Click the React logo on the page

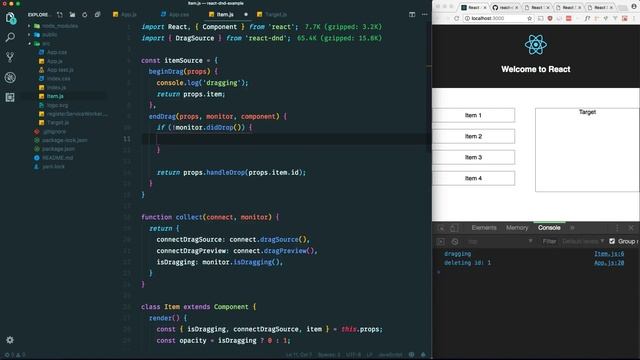pyautogui.click(x=536, y=44)
